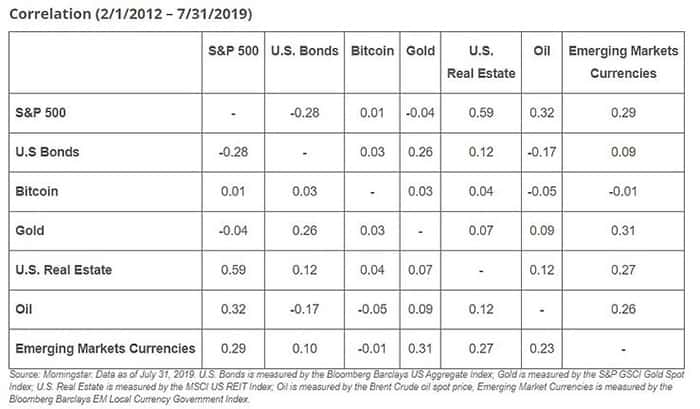The height and width of the screenshot is (409, 700).
Task: Select the 0.59 cell in S&P 500 row
Action: coord(481,113)
